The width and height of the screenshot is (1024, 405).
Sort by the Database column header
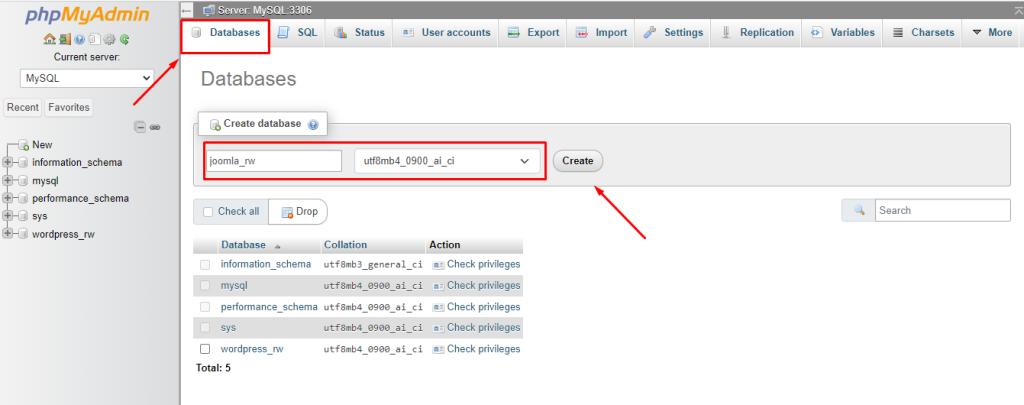coord(244,245)
